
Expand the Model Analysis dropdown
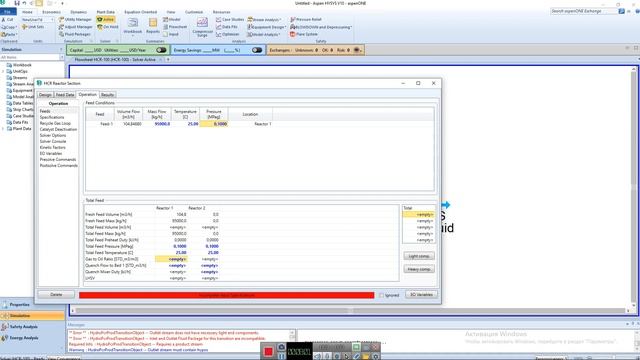click(x=280, y=34)
